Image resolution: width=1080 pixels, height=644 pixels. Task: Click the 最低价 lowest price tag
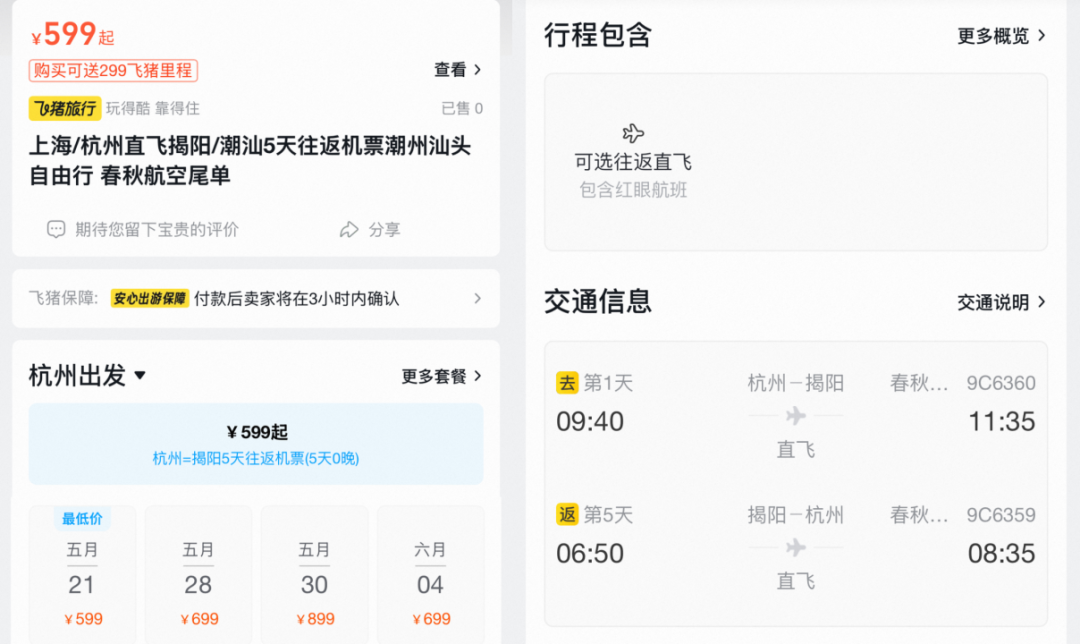tap(82, 519)
